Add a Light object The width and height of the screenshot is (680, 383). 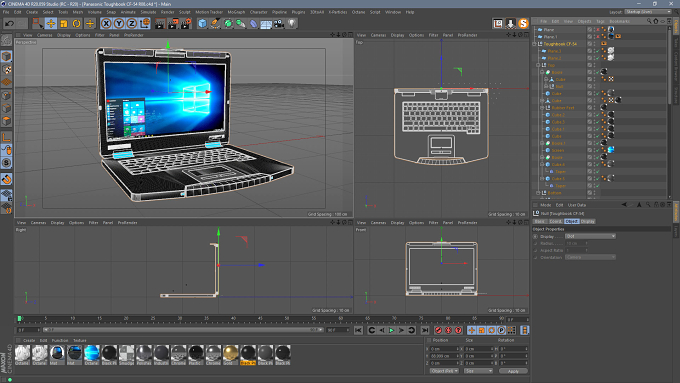292,23
